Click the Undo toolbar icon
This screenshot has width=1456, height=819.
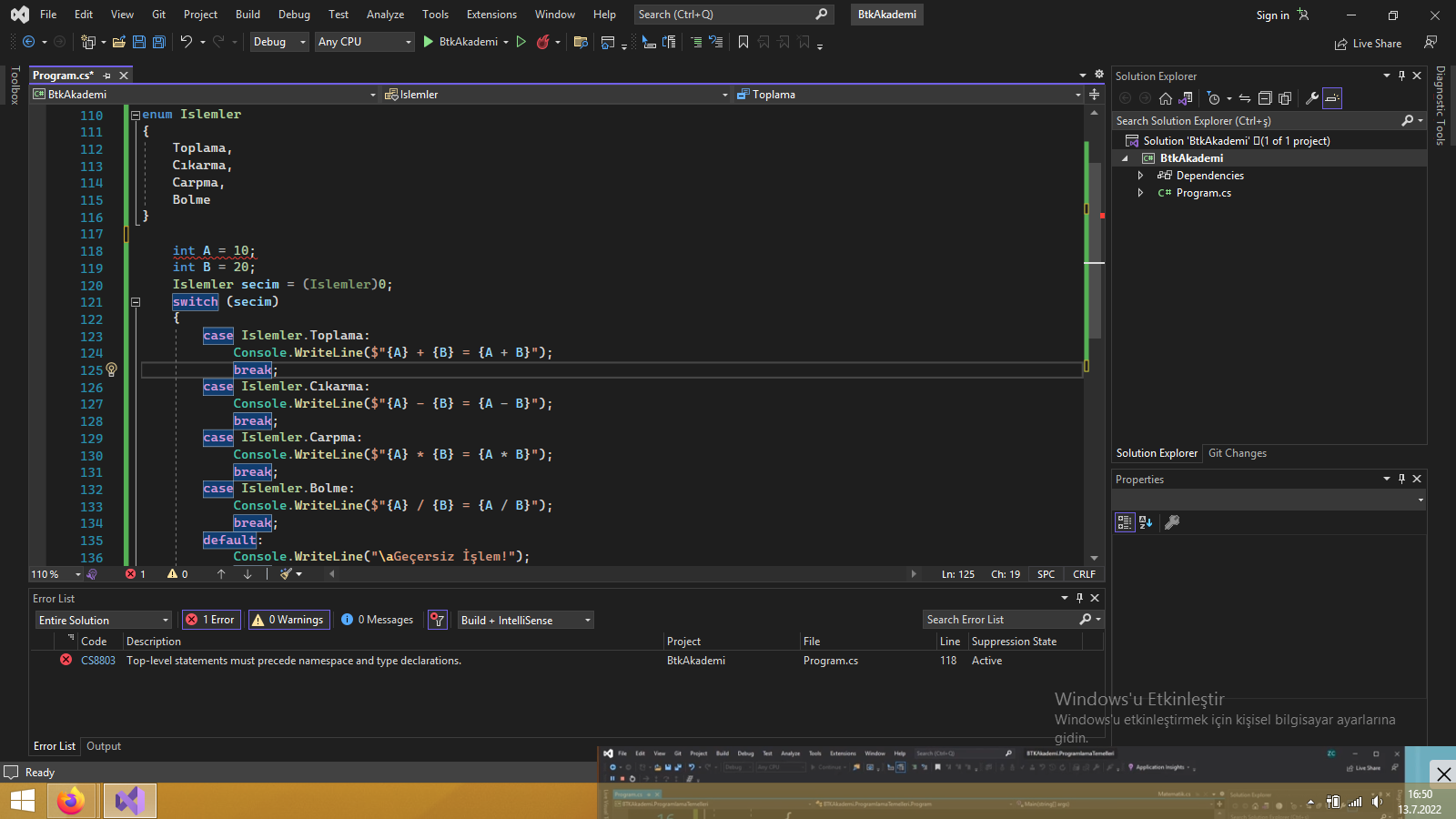(187, 42)
